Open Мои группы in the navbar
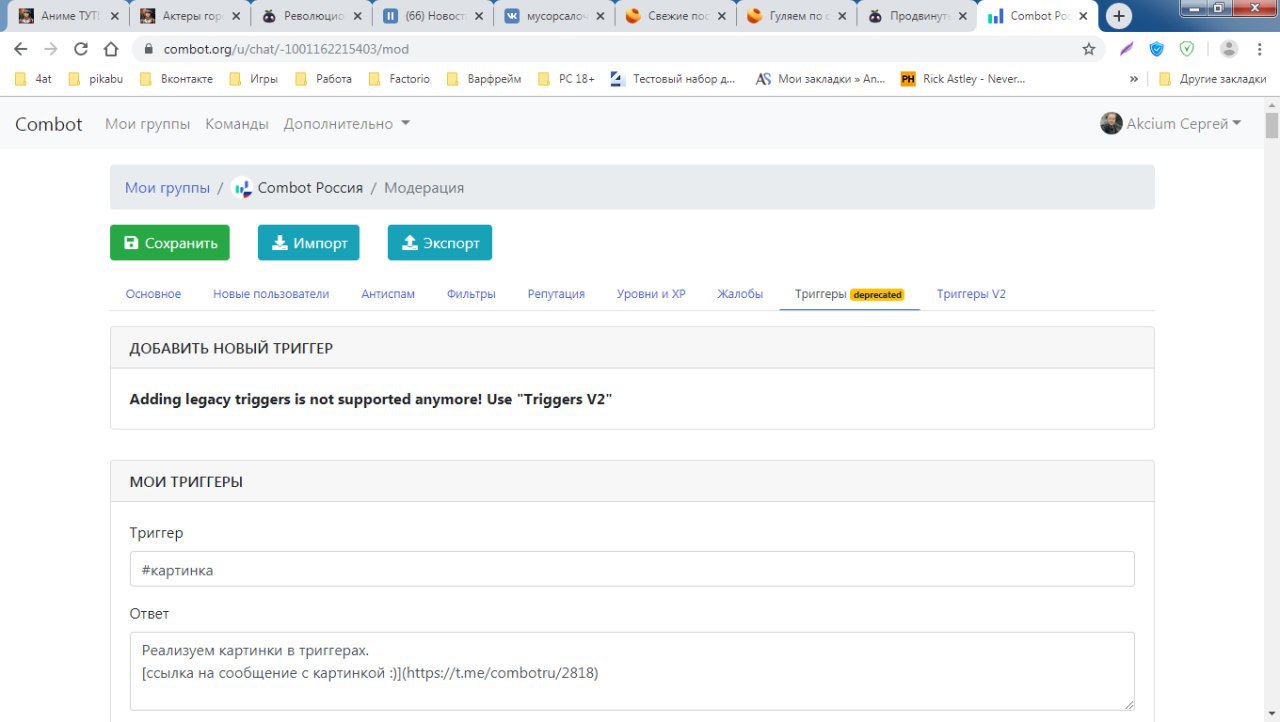 point(148,124)
